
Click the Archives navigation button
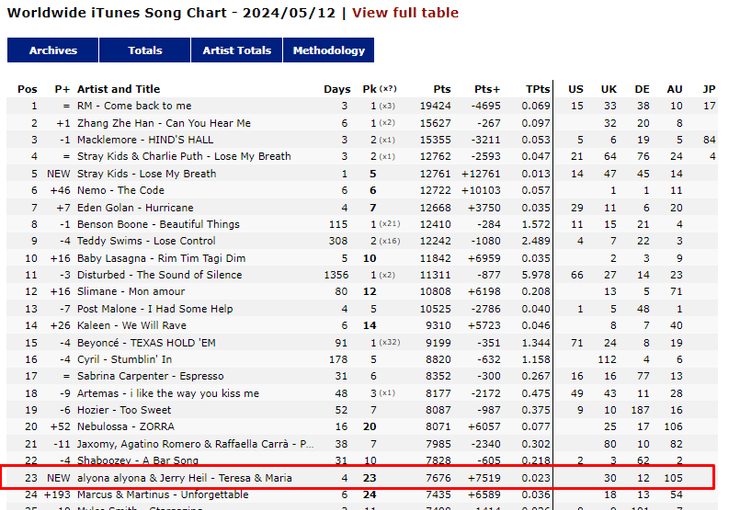[53, 51]
